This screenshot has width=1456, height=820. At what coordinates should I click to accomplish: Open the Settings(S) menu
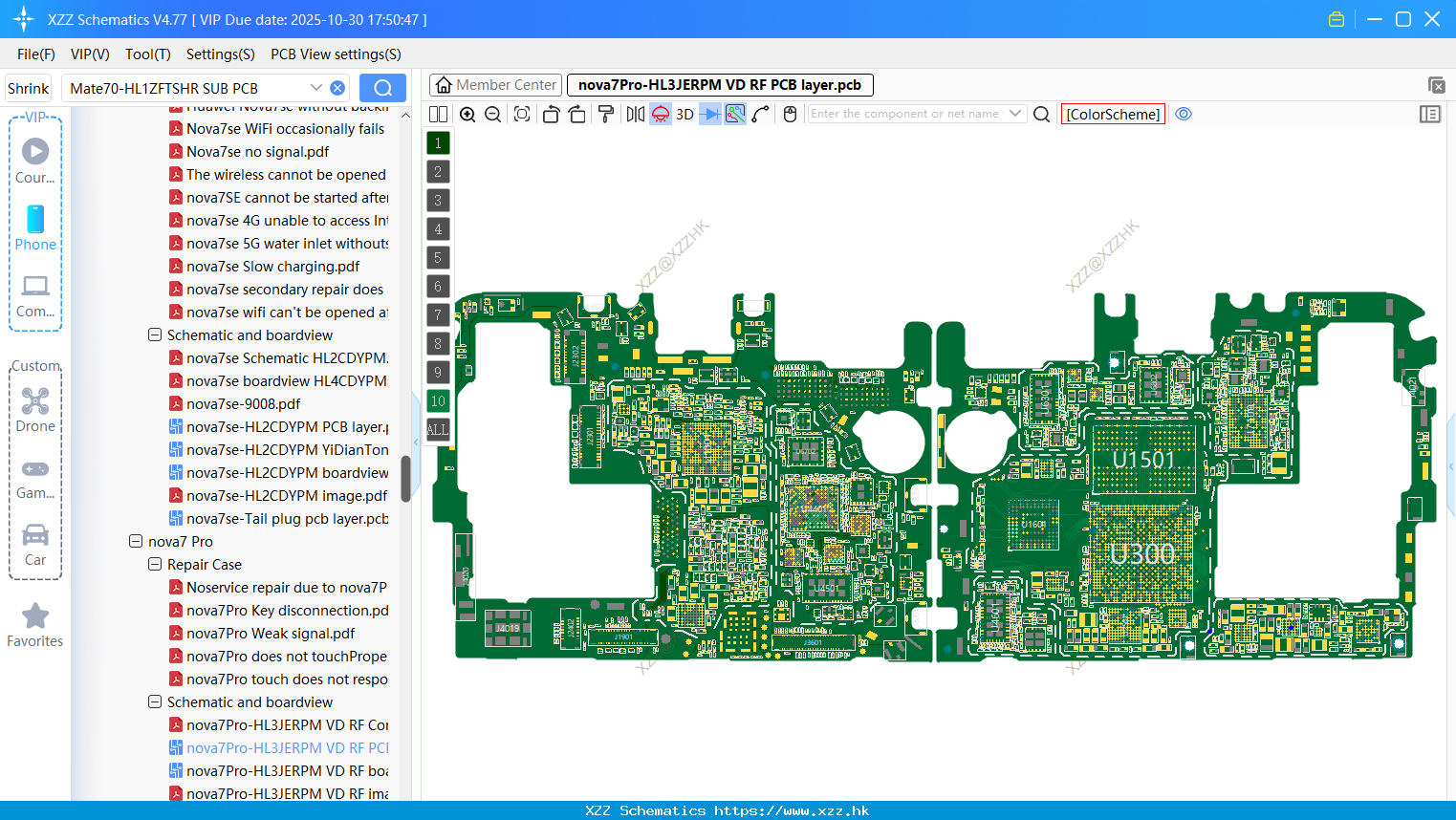click(x=221, y=54)
